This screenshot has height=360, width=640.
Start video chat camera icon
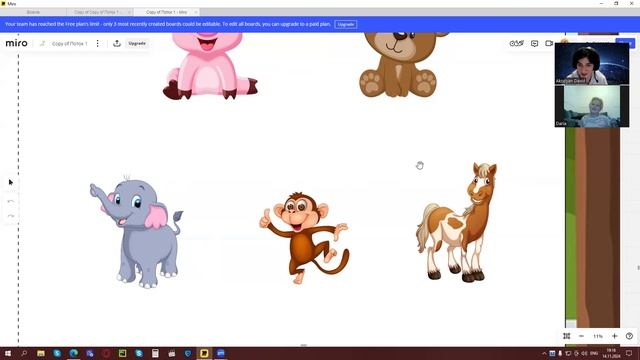click(549, 43)
